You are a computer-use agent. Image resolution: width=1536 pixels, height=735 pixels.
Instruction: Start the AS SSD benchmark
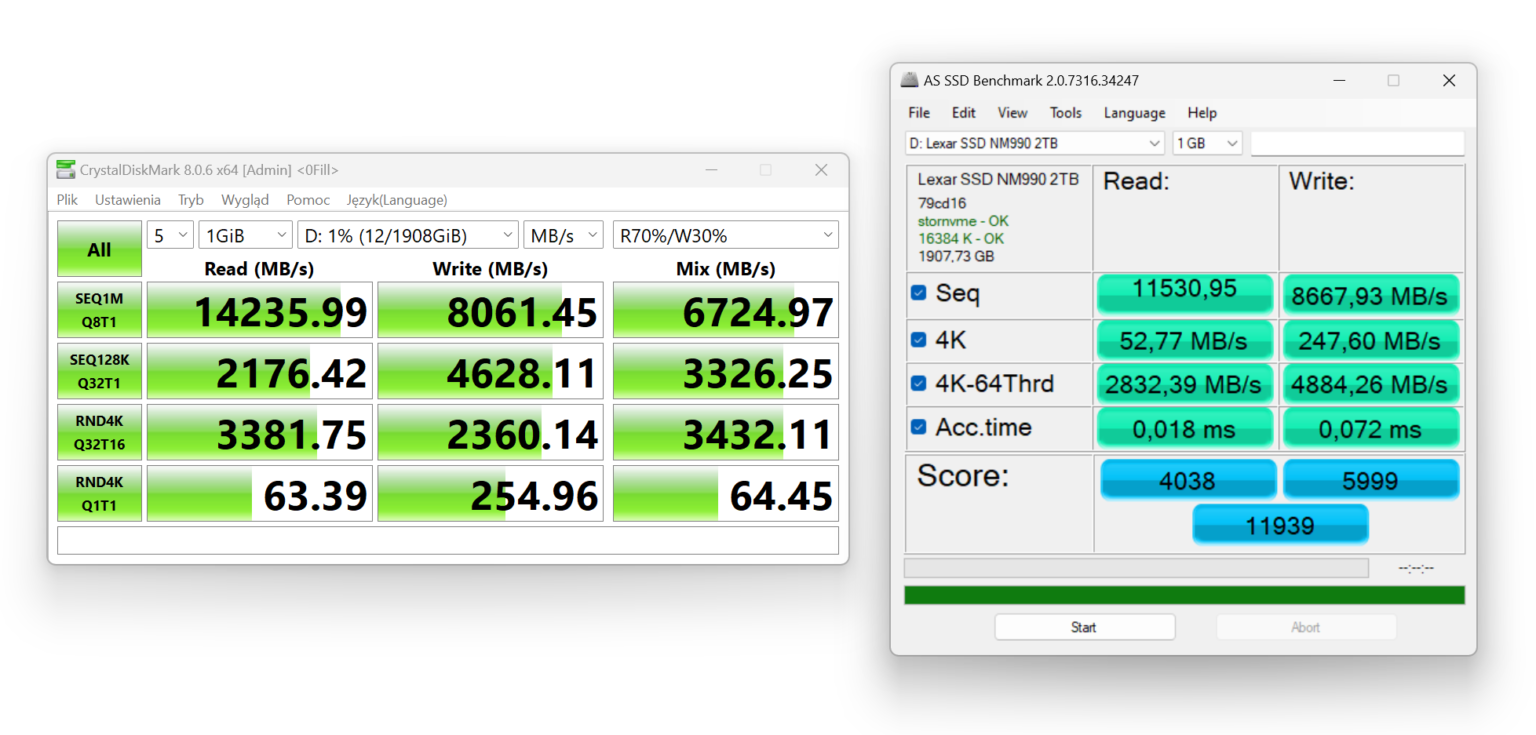[1084, 626]
